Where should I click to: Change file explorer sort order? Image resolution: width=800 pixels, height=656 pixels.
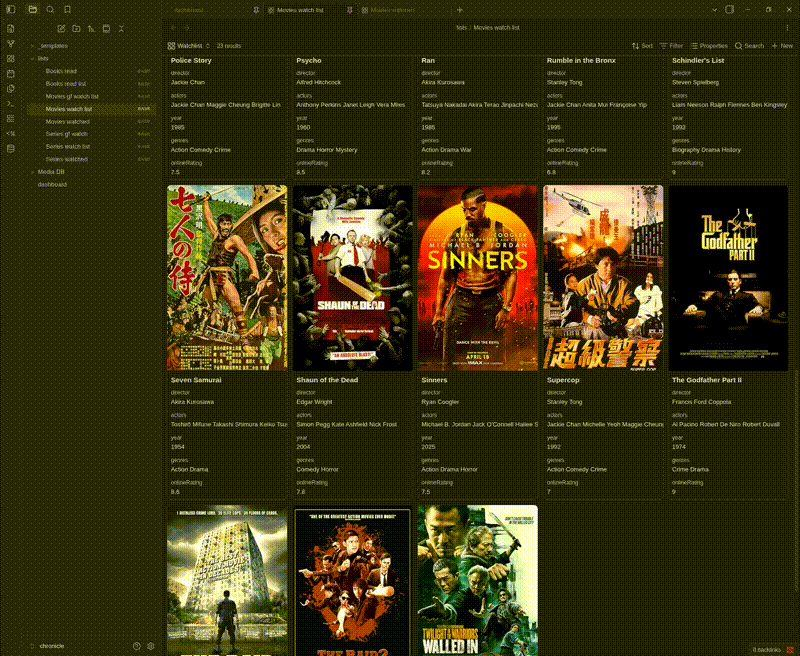(x=91, y=29)
